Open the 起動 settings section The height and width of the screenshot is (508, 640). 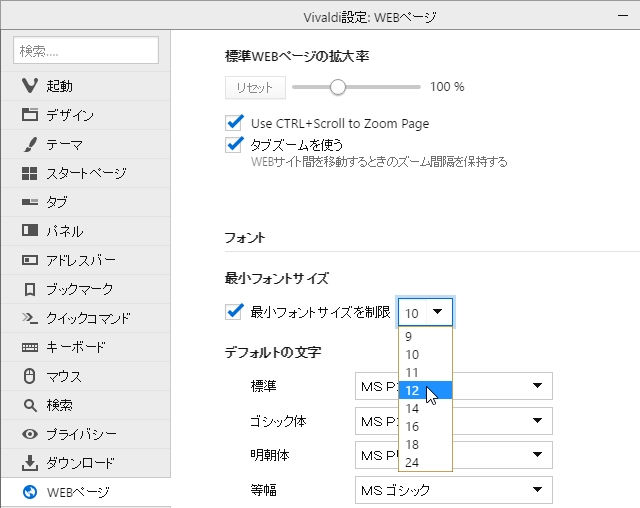tap(86, 86)
